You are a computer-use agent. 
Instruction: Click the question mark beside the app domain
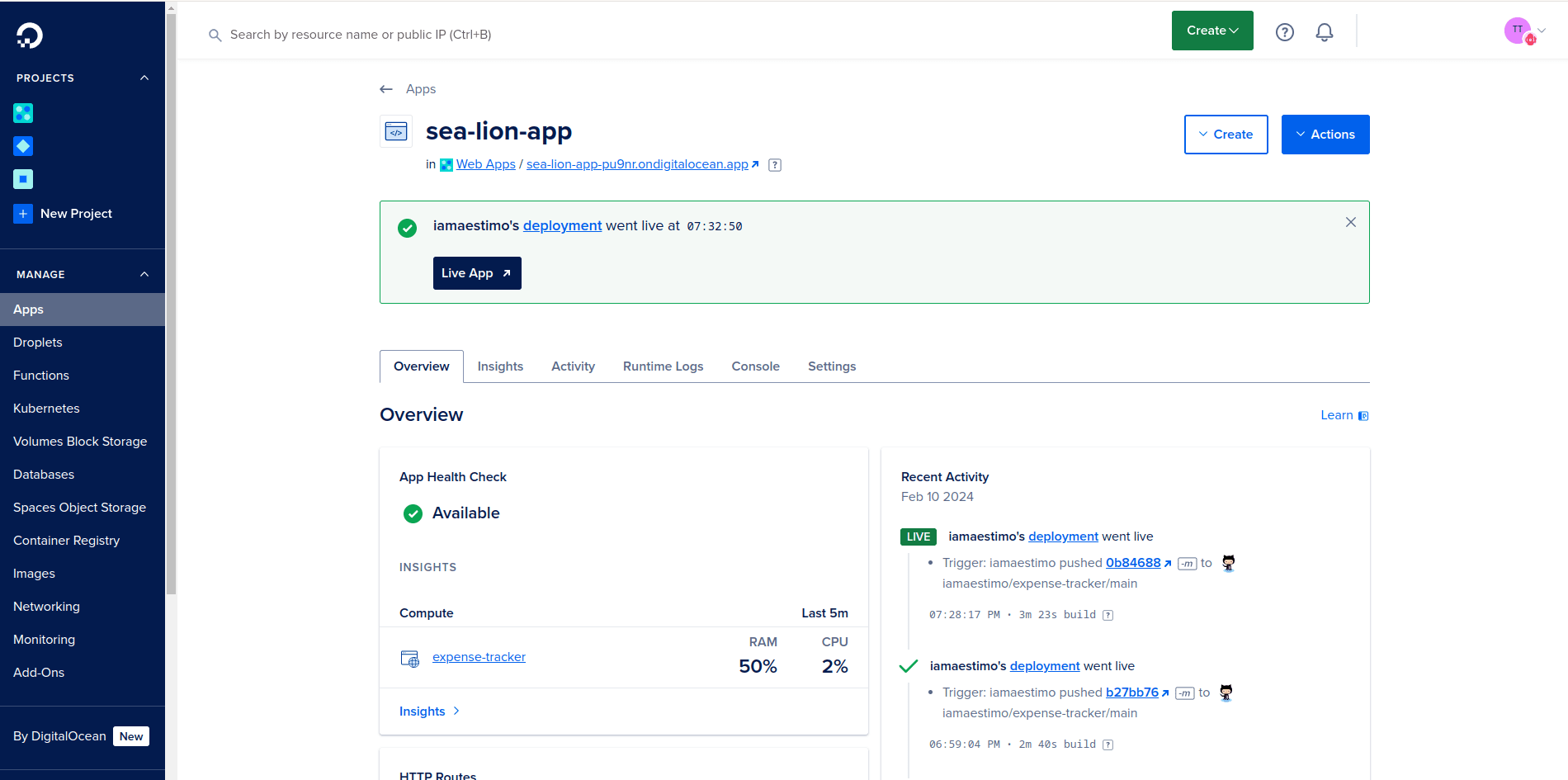click(774, 164)
